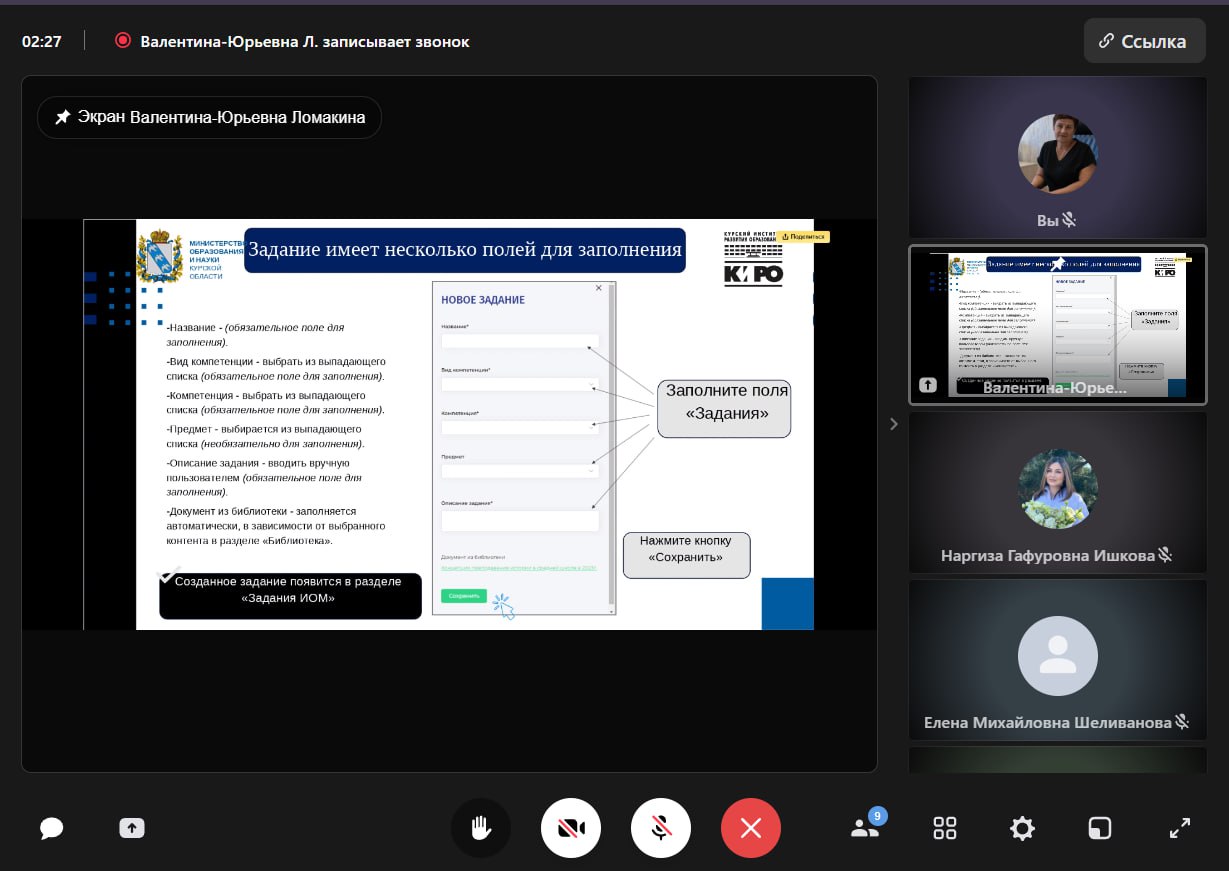Copy the call link via Ссылка
The image size is (1229, 871).
point(1144,41)
